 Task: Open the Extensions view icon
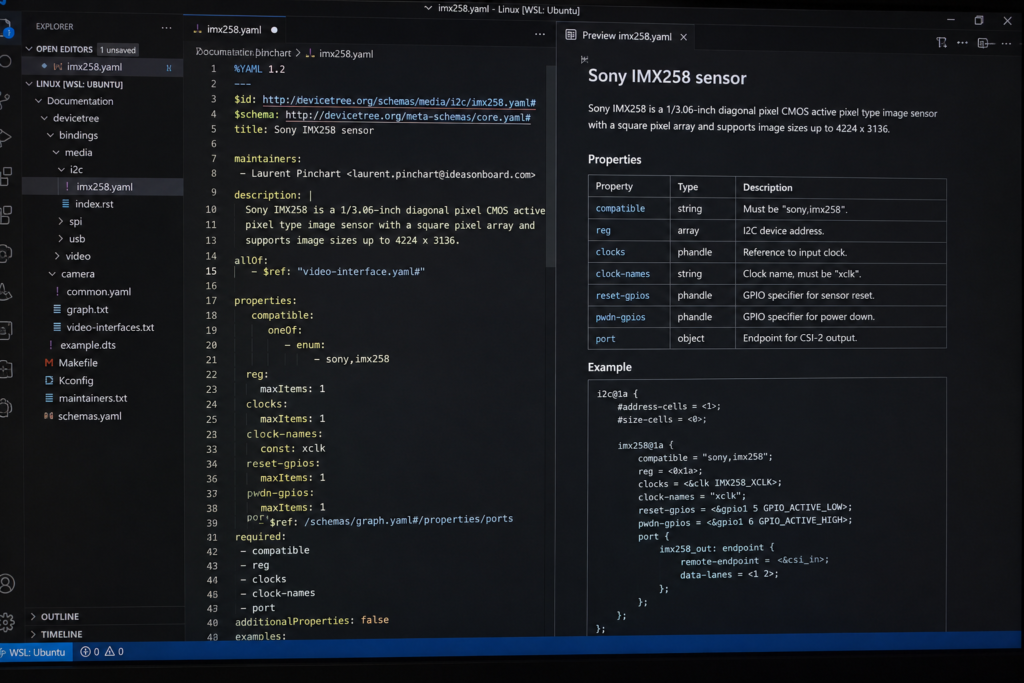pos(6,176)
